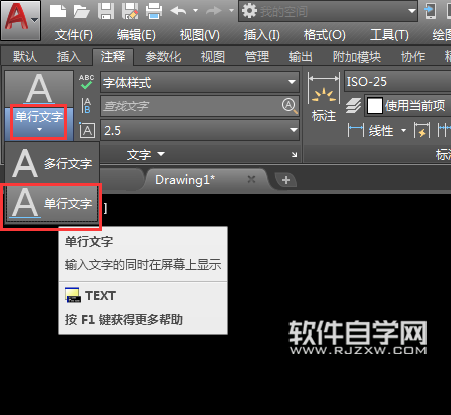Open the ISO-25 dimension style dropdown
This screenshot has height=415, width=451.
397,81
